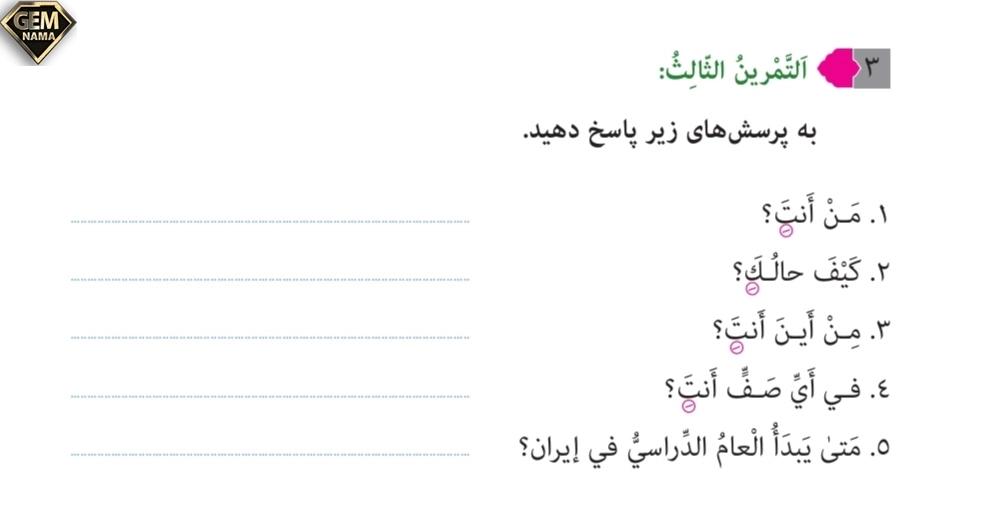Image resolution: width=1004 pixels, height=505 pixels.
Task: Click the pink circle under كَيْفَ حالُكَ
Action: (752, 289)
